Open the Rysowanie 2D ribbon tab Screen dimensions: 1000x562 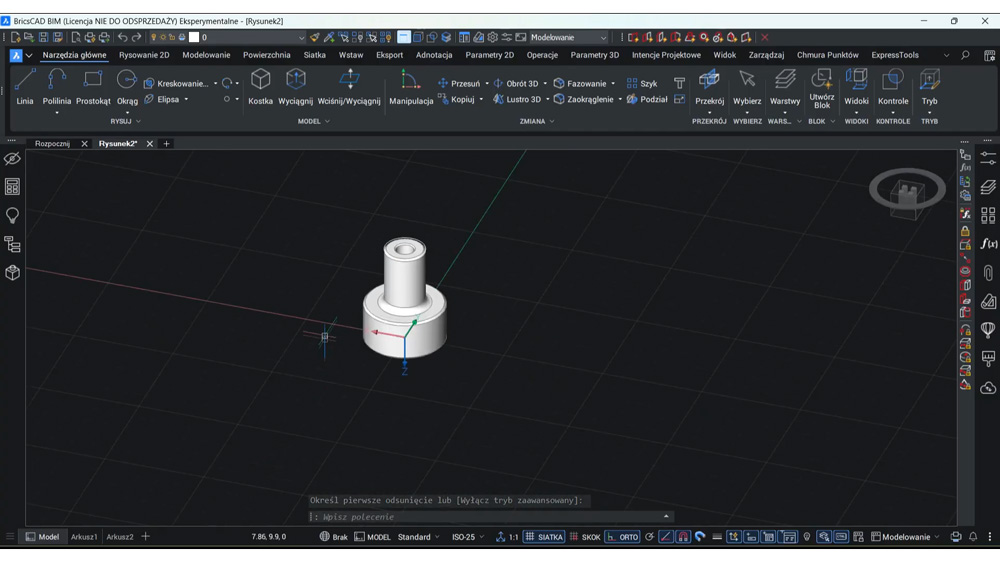(x=144, y=55)
